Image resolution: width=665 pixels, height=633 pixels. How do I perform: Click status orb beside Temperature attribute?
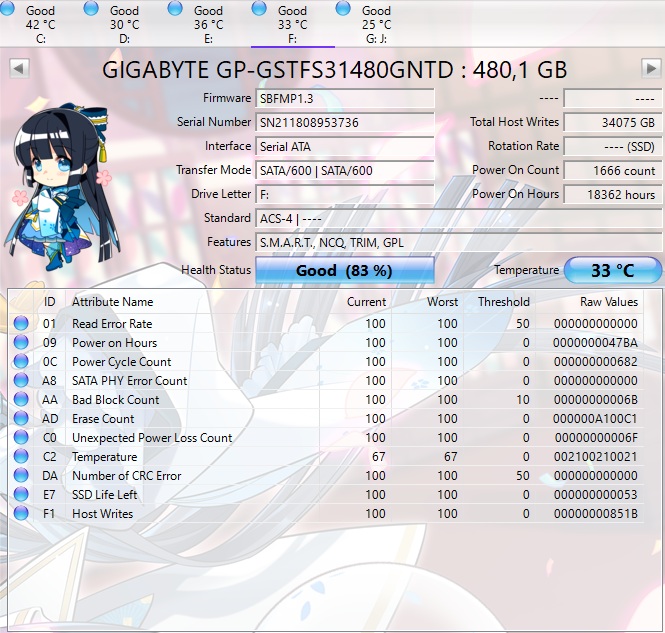[x=21, y=457]
